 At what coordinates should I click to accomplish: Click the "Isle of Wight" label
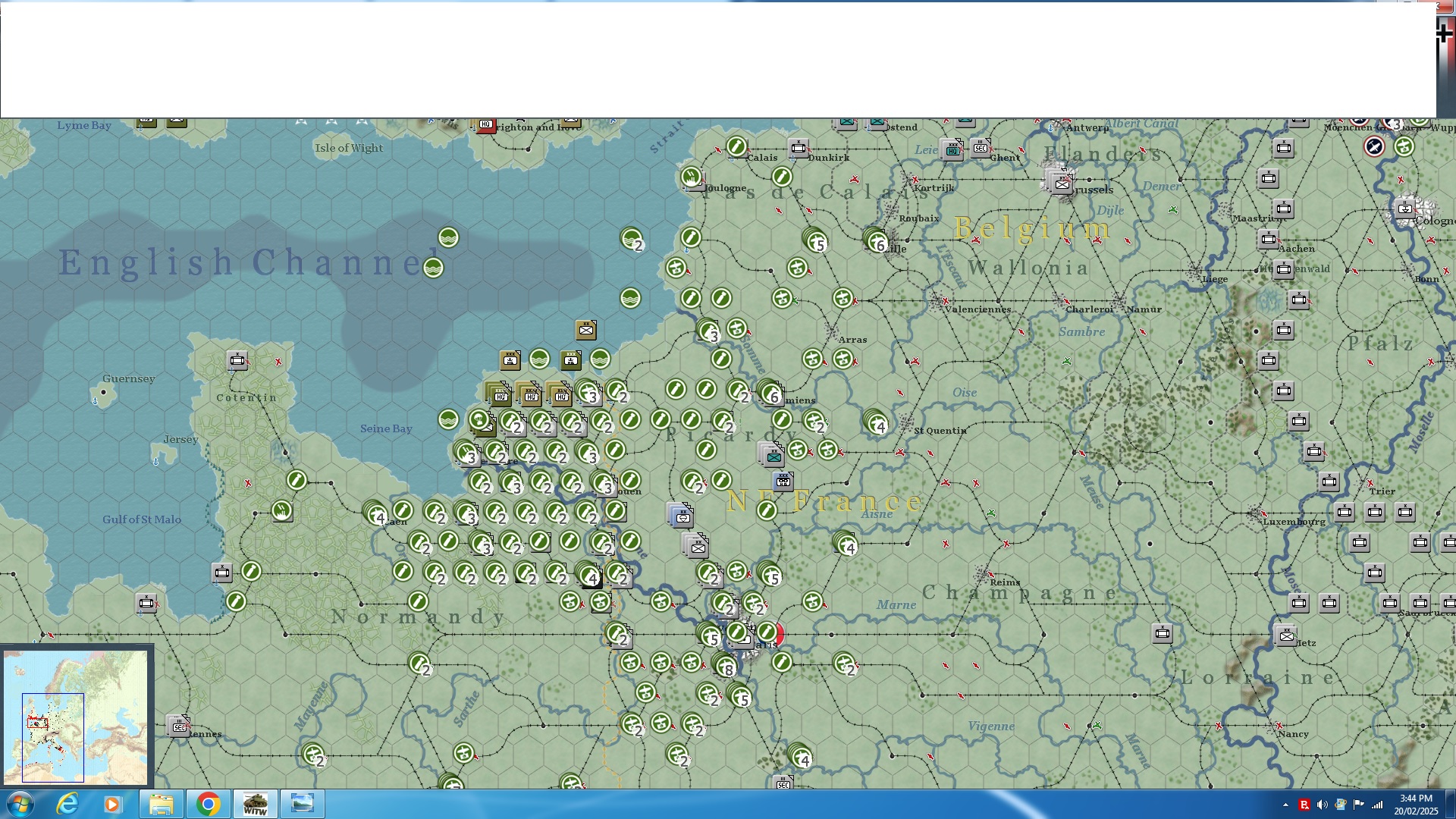pyautogui.click(x=349, y=148)
